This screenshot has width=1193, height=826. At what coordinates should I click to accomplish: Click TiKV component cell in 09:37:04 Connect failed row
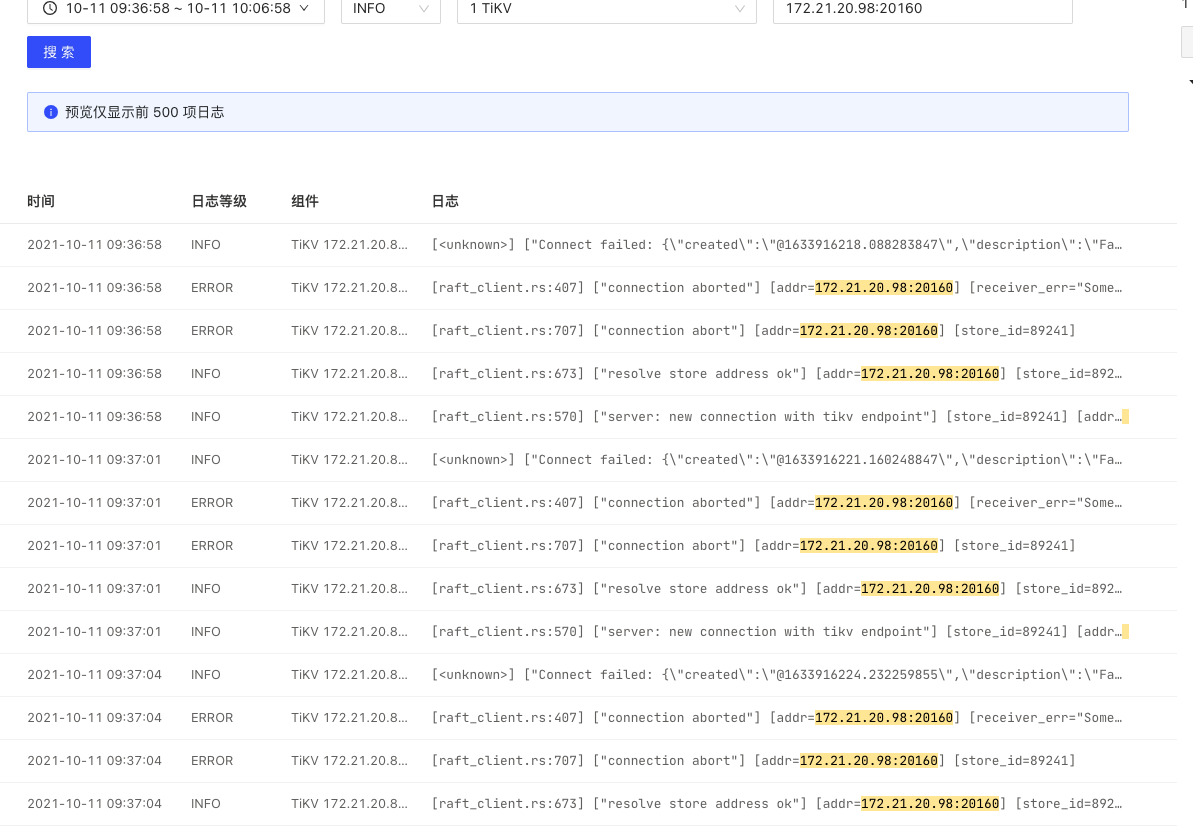coord(349,675)
